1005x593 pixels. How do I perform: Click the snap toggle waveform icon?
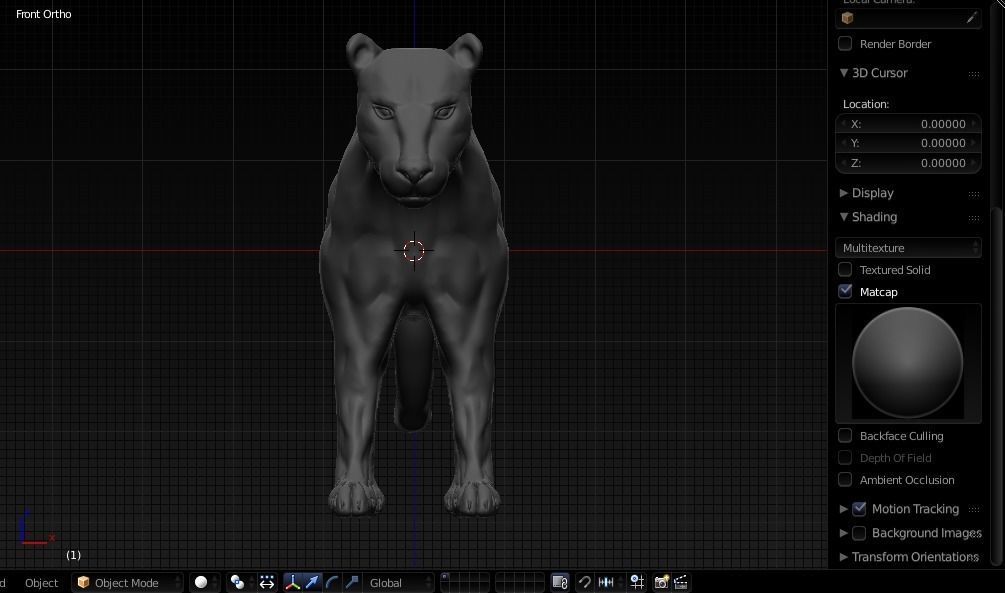[x=606, y=582]
